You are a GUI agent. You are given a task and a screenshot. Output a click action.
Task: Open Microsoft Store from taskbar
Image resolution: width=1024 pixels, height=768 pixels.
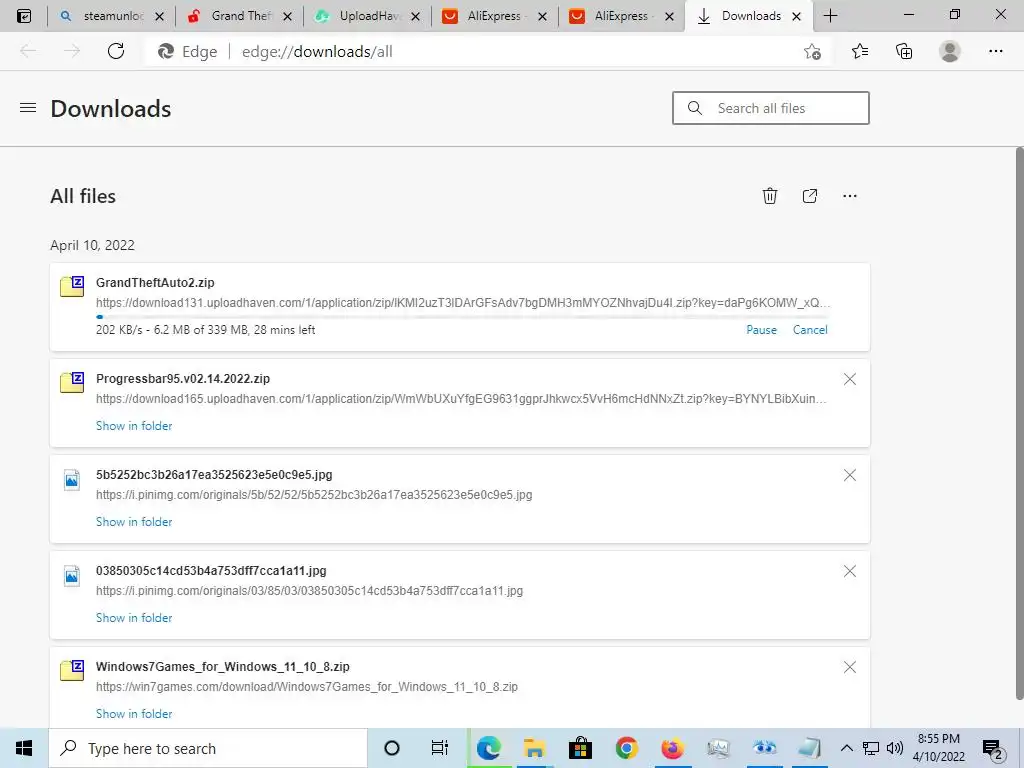tap(580, 748)
